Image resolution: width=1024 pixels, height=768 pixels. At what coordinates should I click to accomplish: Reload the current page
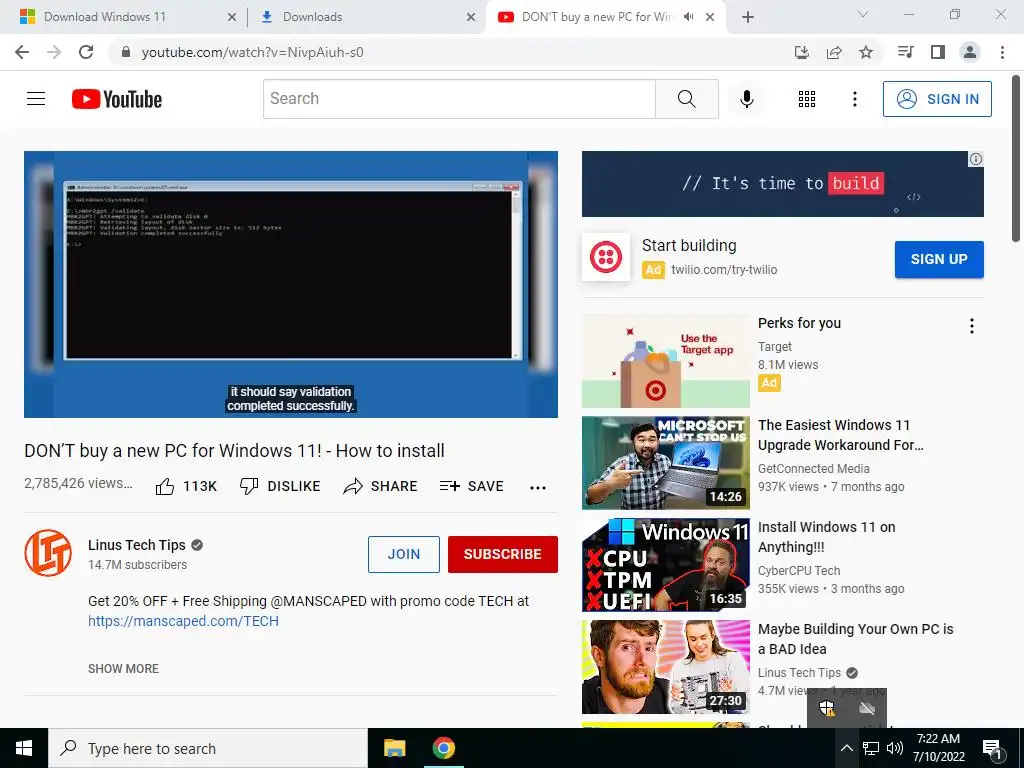86,52
